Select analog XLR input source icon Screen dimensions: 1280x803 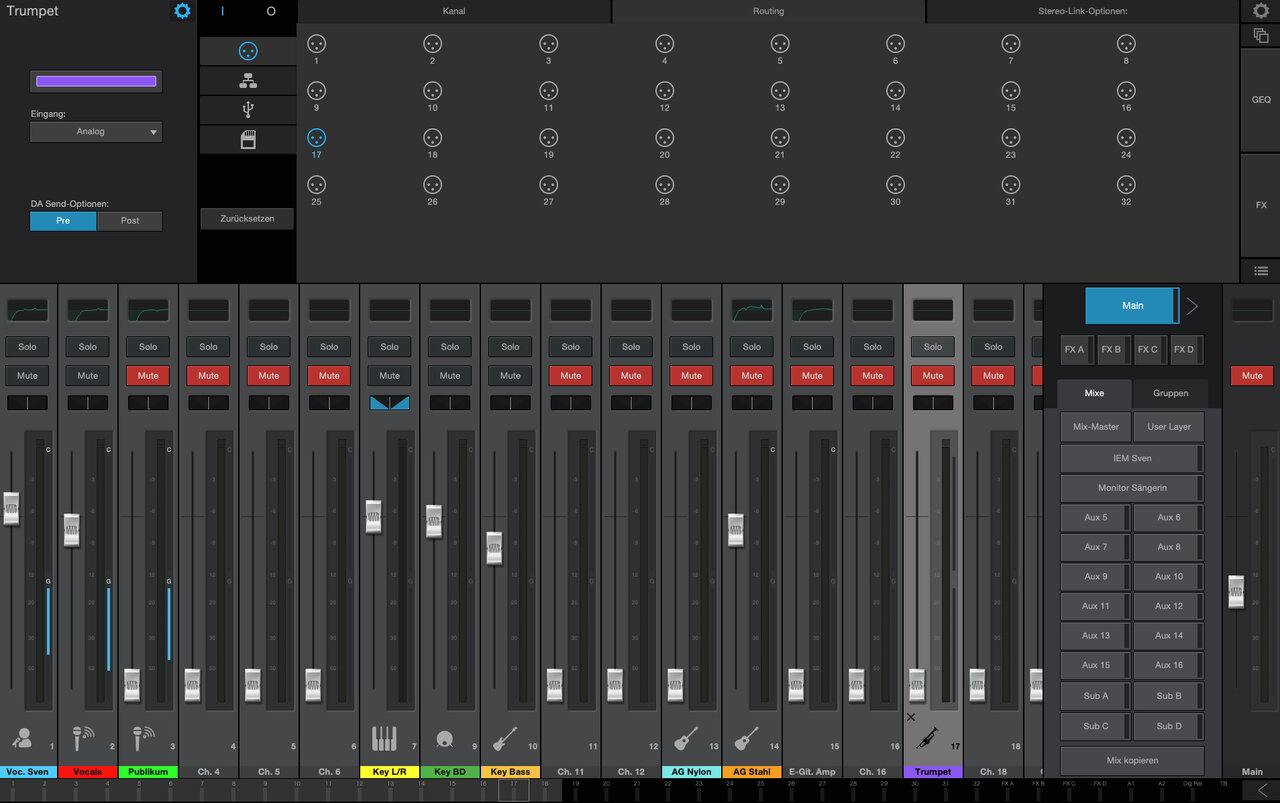(248, 51)
